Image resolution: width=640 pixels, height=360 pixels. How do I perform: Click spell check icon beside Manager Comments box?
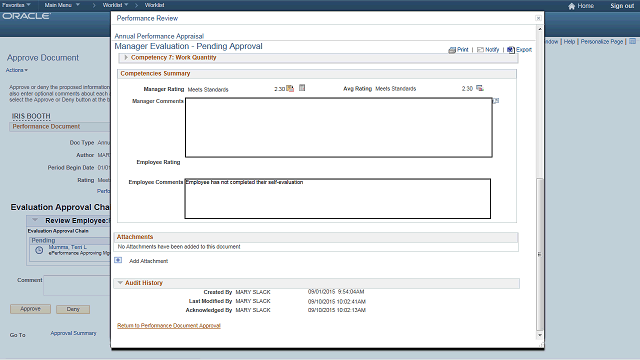[x=496, y=100]
